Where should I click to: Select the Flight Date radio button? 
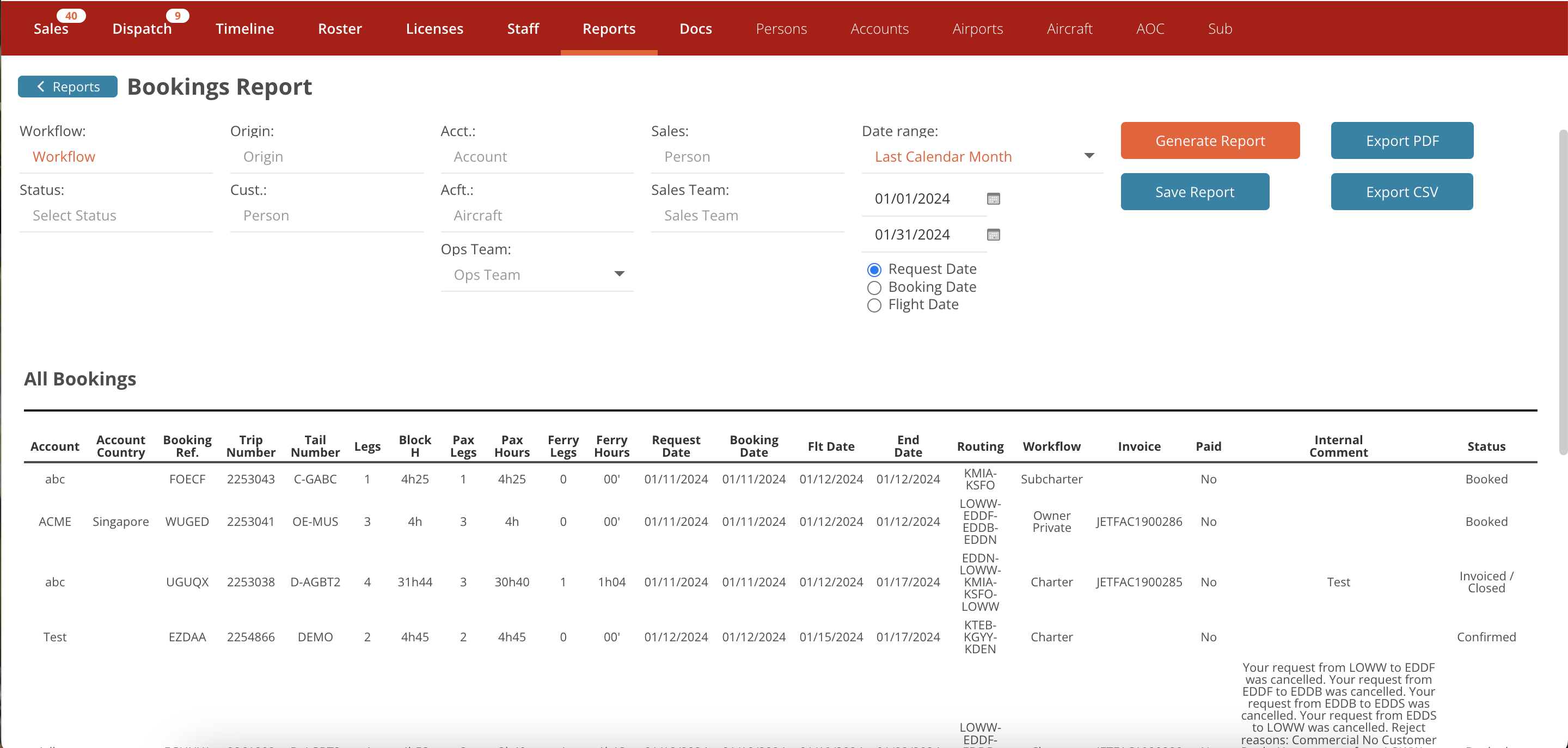(874, 305)
